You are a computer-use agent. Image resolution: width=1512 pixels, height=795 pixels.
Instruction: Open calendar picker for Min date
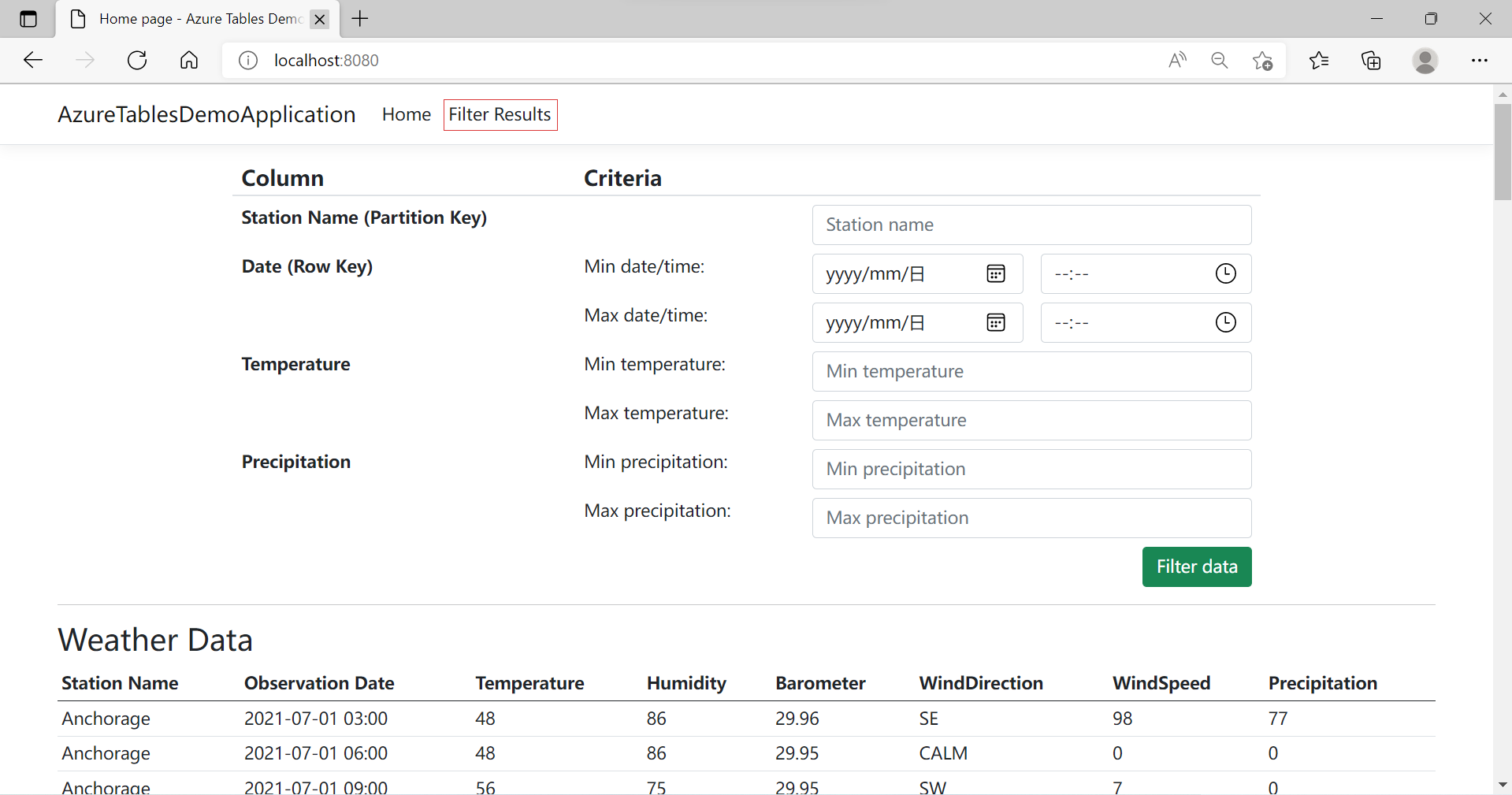pos(996,274)
